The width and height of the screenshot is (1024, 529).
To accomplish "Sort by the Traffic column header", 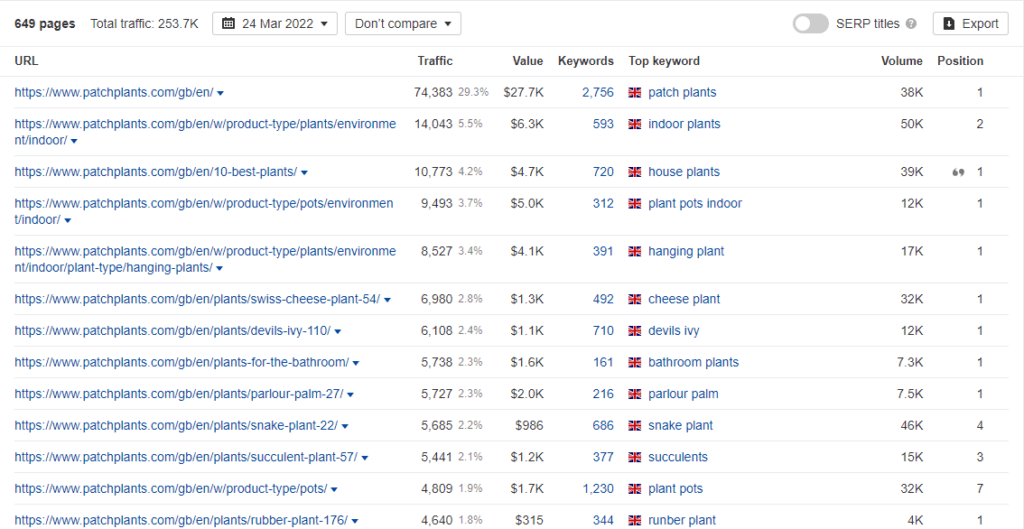I will pyautogui.click(x=435, y=61).
